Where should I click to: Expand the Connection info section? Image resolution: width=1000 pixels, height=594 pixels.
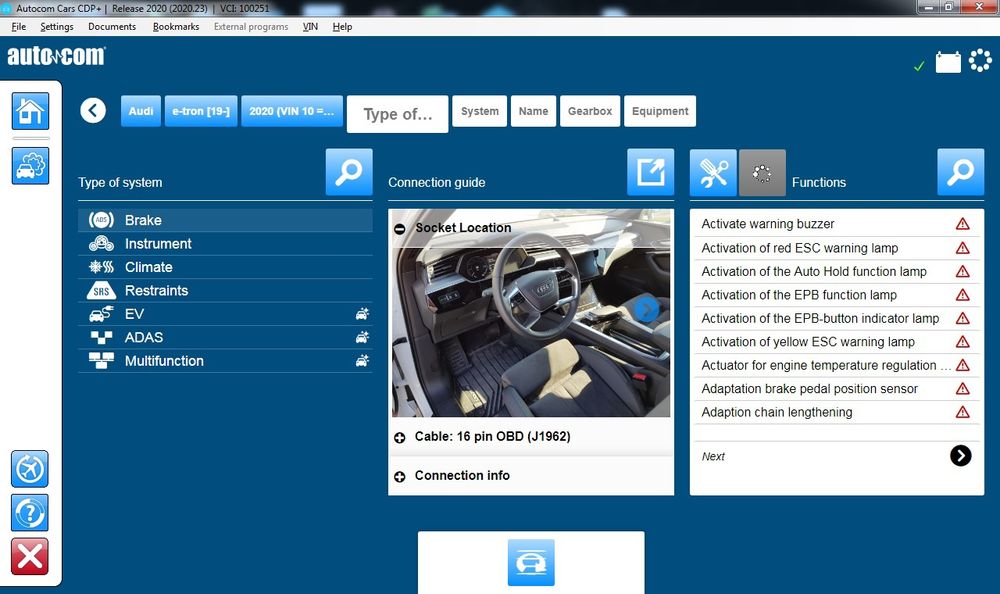coord(400,477)
